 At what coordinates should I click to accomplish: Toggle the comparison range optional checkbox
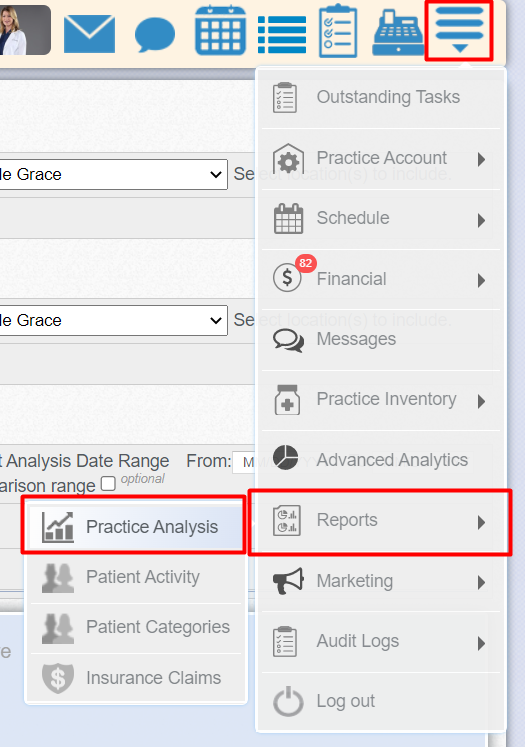click(x=108, y=484)
